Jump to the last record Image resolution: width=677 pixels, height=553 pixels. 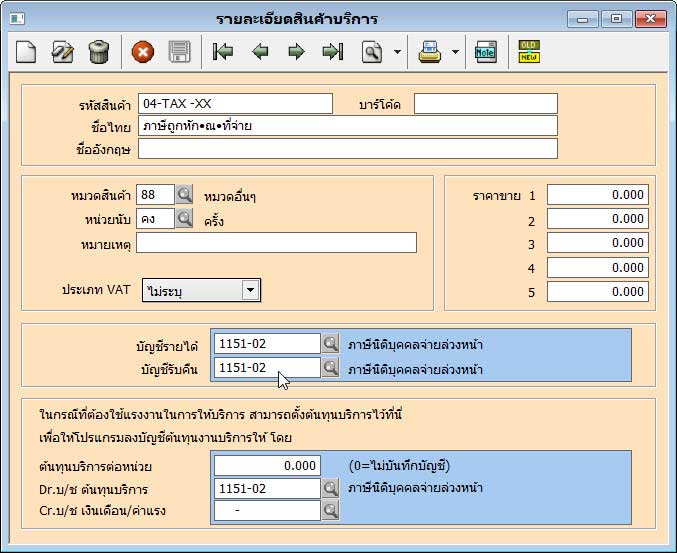click(333, 52)
